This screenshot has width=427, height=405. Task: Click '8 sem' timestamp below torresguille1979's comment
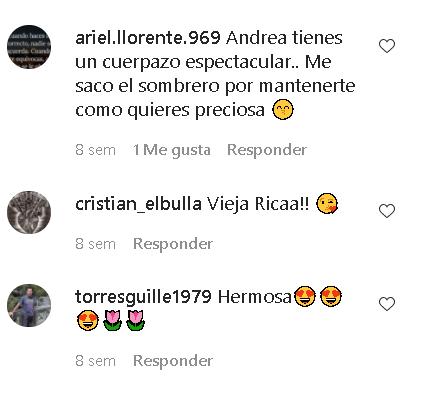click(95, 361)
